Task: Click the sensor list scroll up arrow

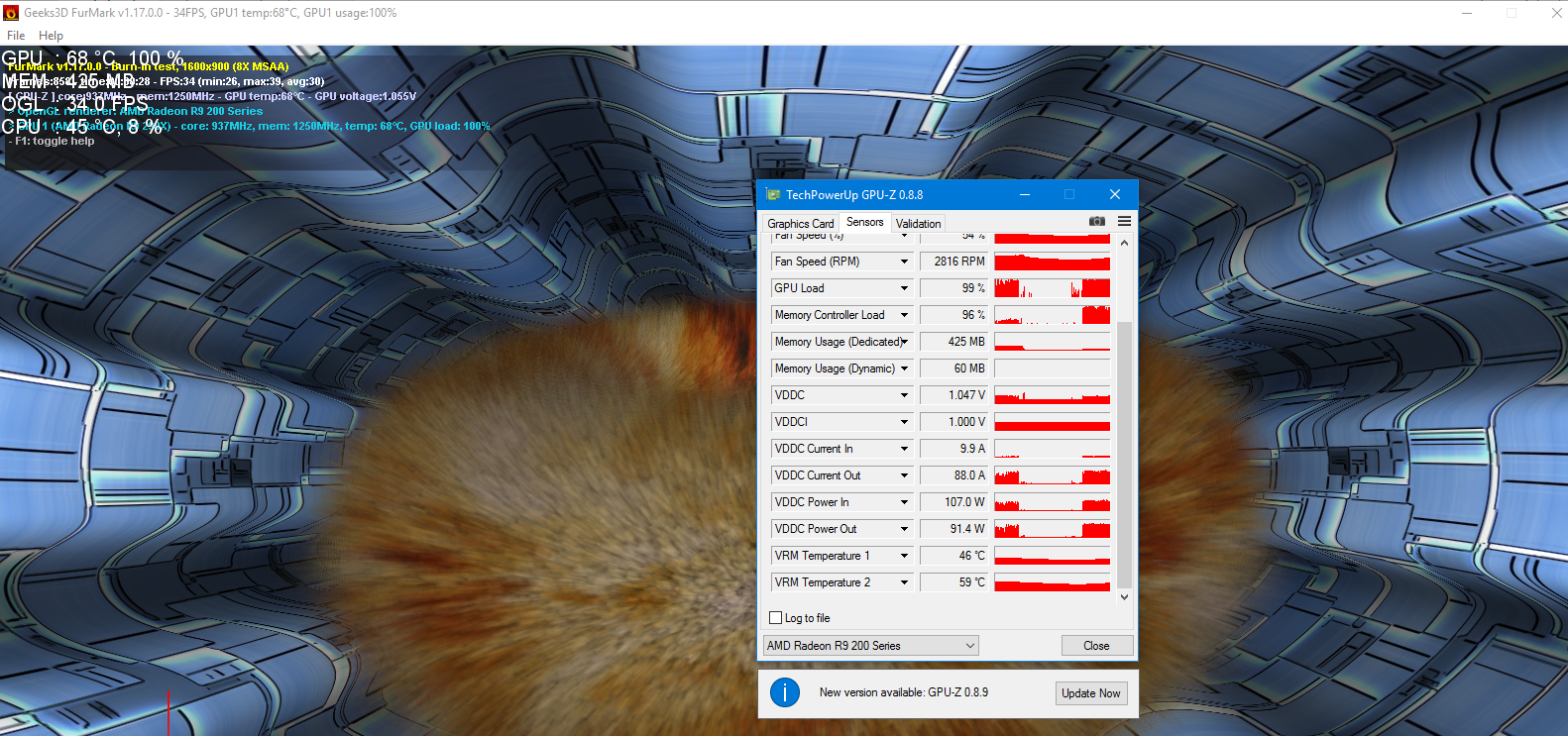Action: pos(1124,243)
